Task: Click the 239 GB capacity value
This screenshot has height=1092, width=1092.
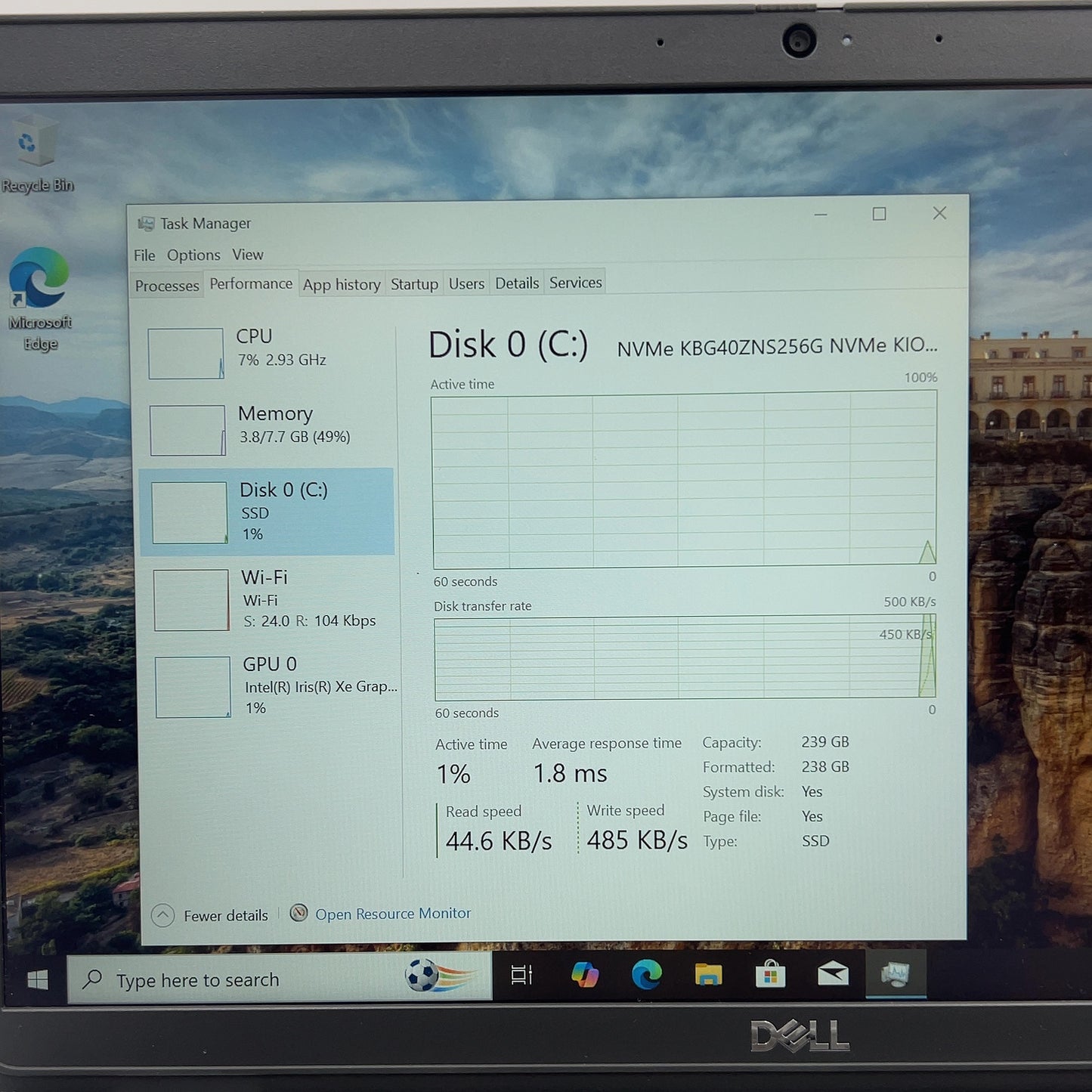Action: point(825,742)
